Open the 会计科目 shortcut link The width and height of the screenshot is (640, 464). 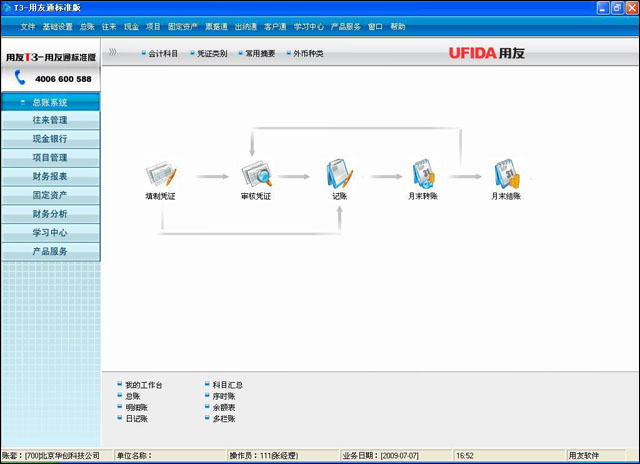point(162,53)
